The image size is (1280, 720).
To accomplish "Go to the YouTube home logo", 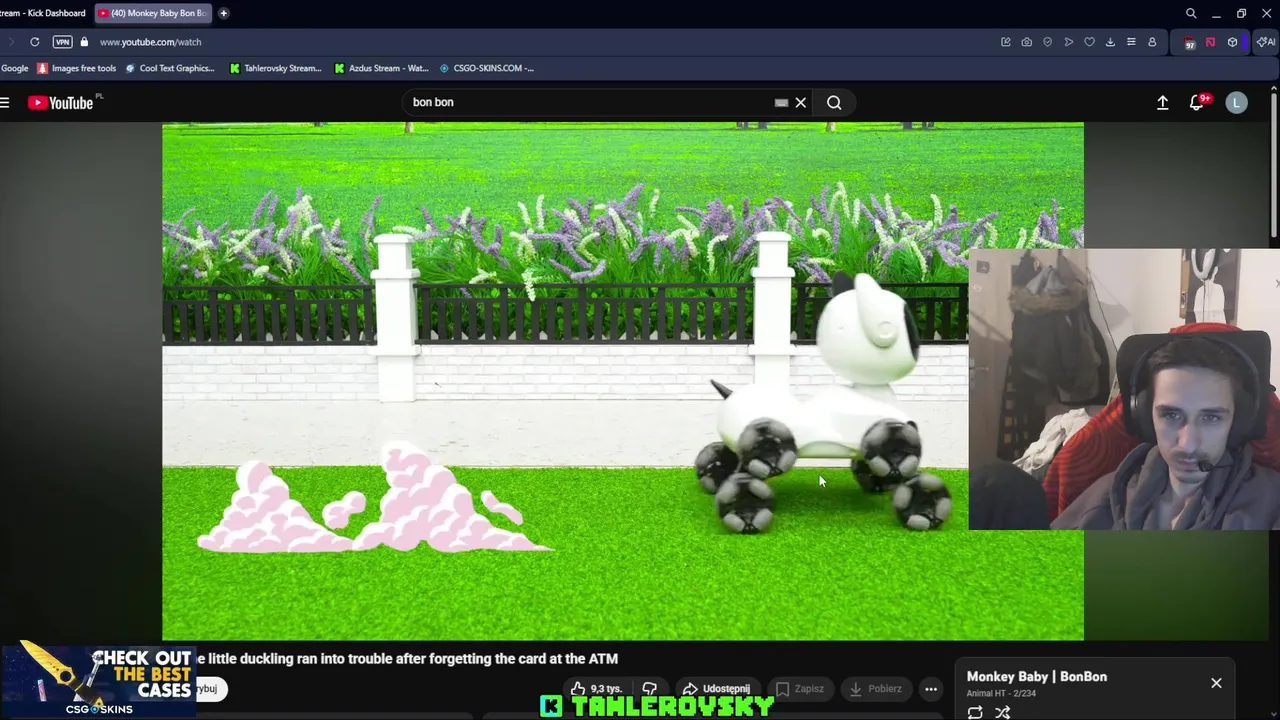I will point(62,102).
